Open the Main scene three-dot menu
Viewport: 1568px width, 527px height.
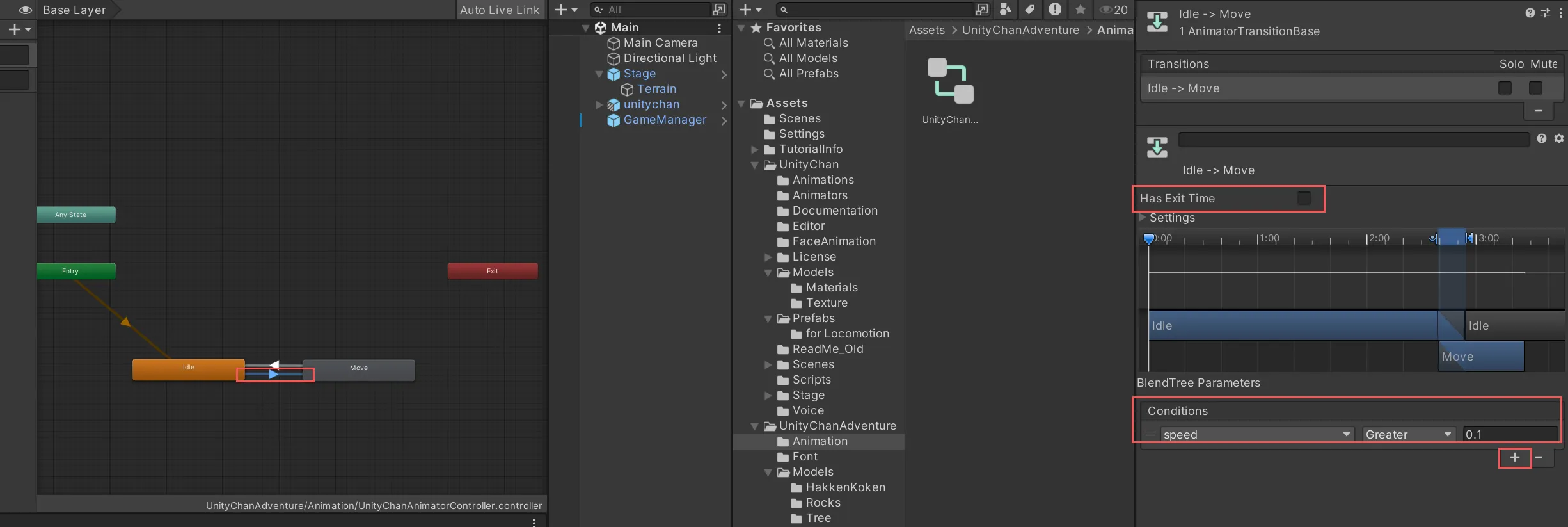tap(719, 28)
